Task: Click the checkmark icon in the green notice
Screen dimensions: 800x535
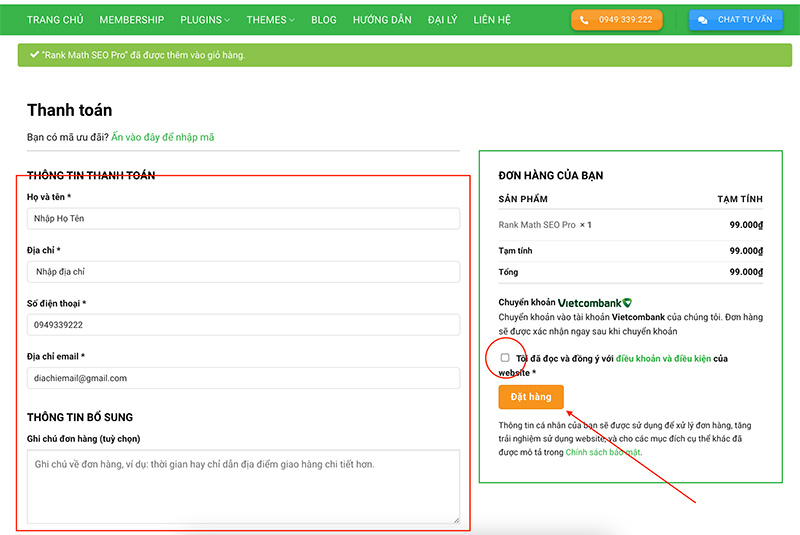Action: (34, 55)
